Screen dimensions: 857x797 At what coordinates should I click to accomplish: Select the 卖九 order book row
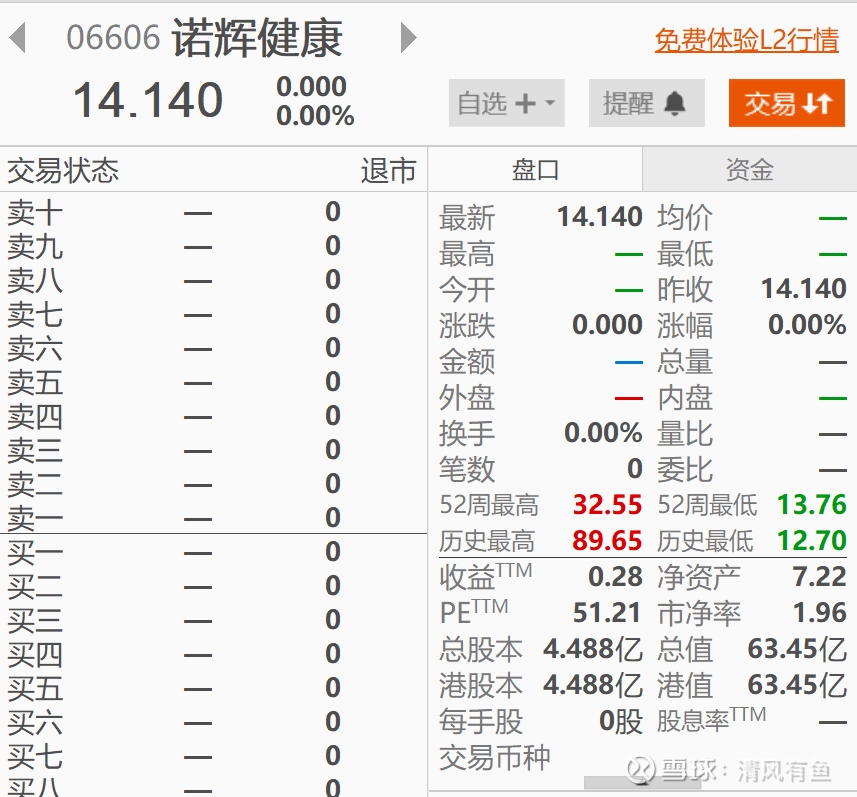pos(213,246)
